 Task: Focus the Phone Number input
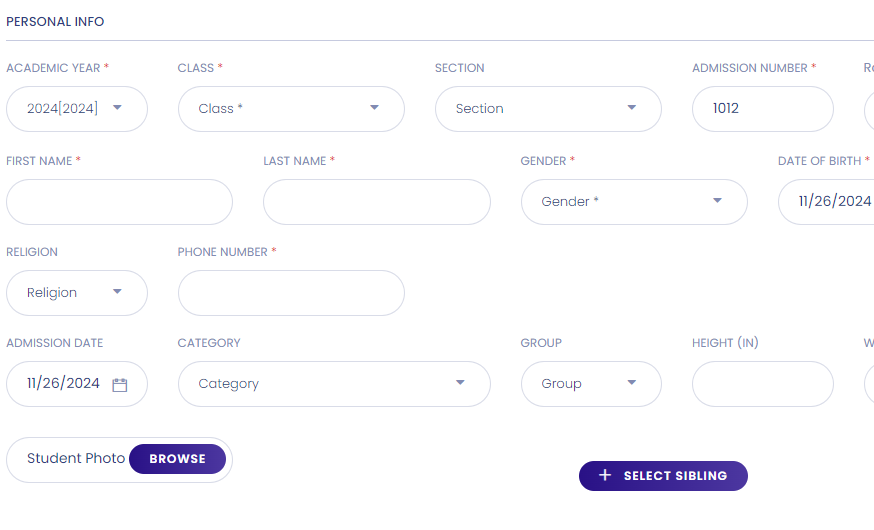coord(291,293)
